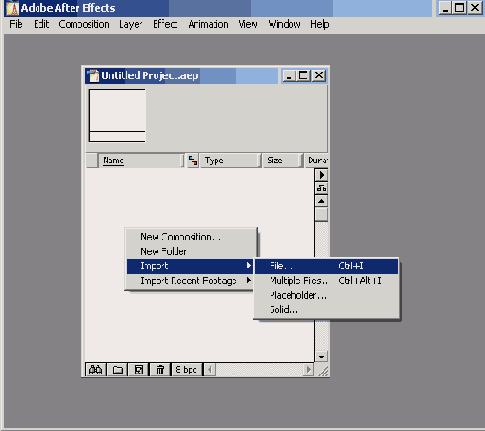The height and width of the screenshot is (431, 485).
Task: Maximize the Untitled Project window
Action: [x=303, y=76]
